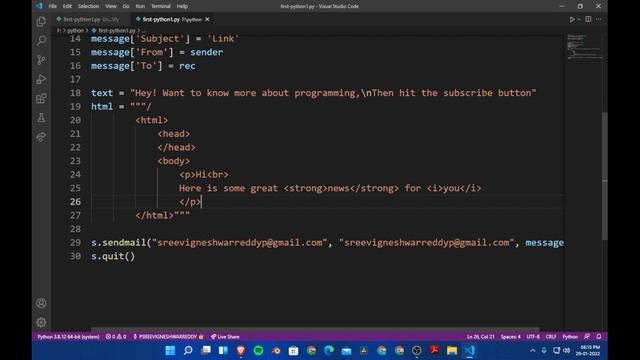Click 'Link' string on line 14

(223, 39)
